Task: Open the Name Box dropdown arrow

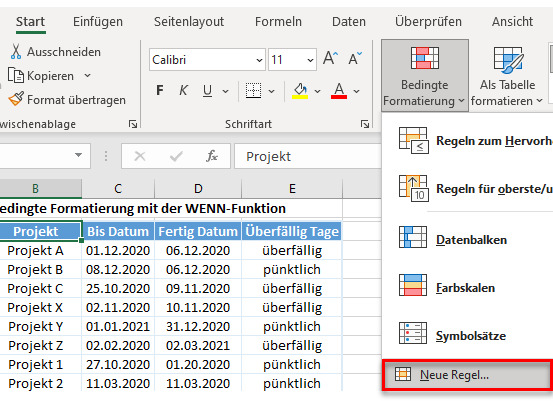Action: [78, 155]
